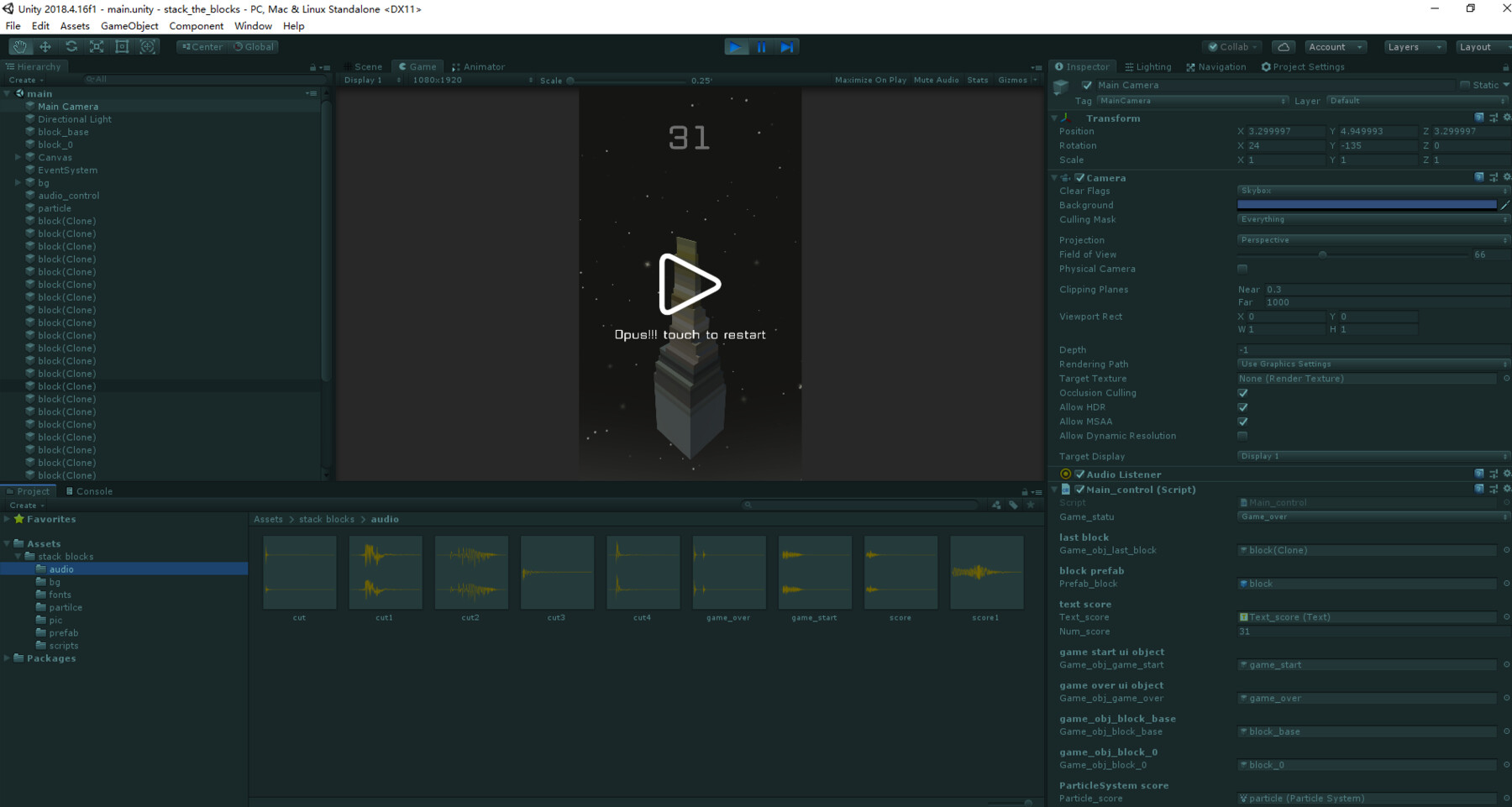The height and width of the screenshot is (807, 1512).
Task: Select the Scale tool
Action: pyautogui.click(x=96, y=46)
